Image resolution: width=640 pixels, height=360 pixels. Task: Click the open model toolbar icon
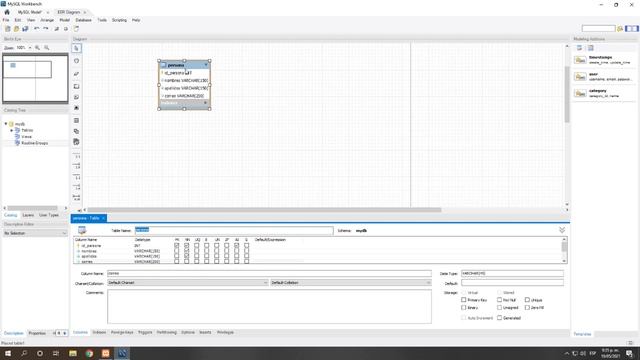tap(16, 29)
